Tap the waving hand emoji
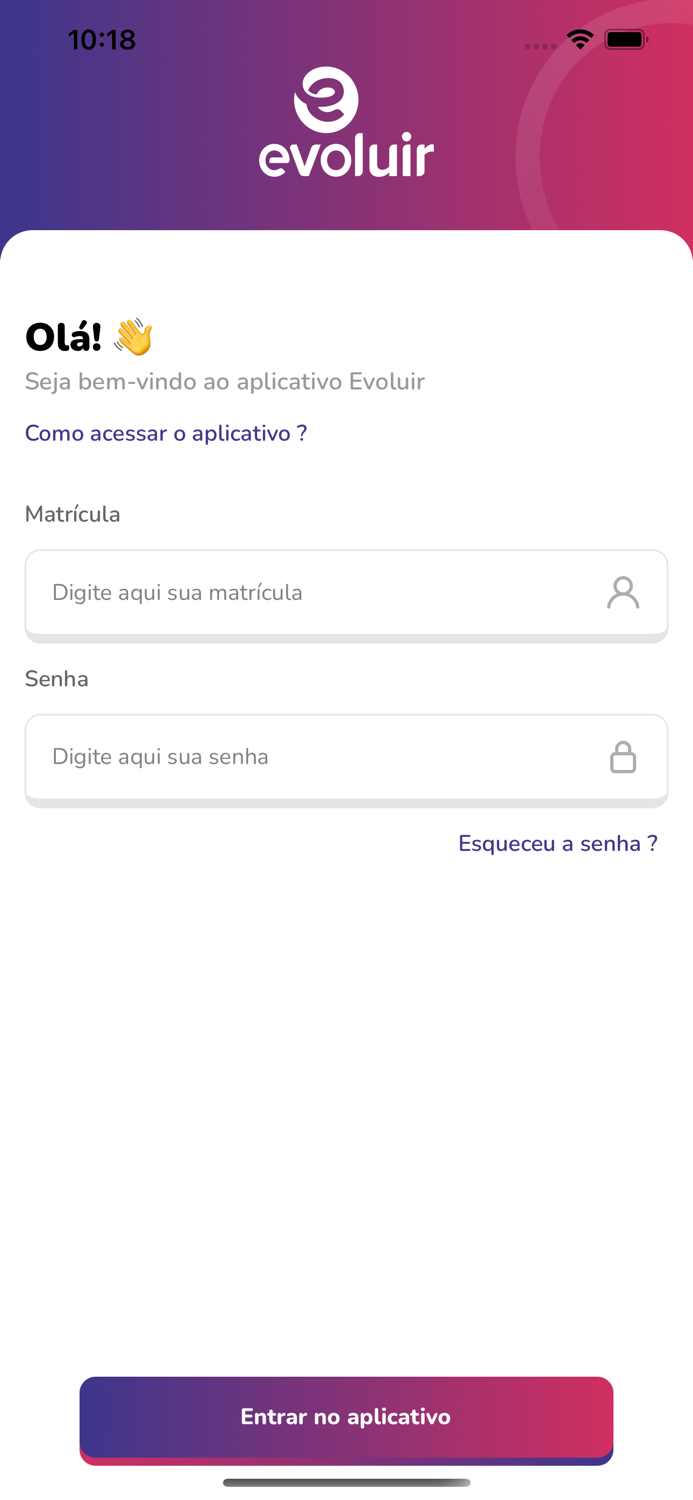Viewport: 693px width, 1500px height. coord(133,337)
